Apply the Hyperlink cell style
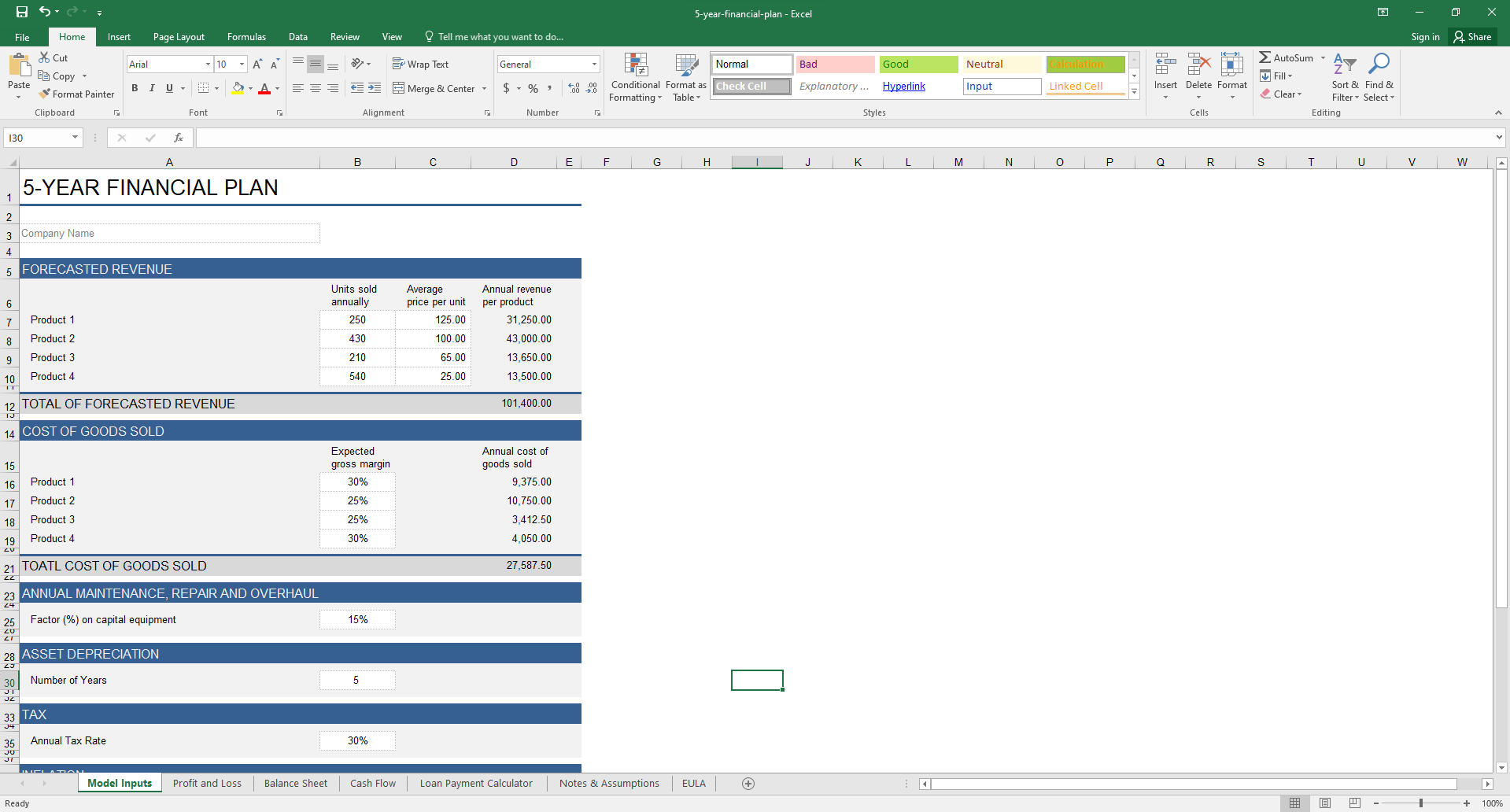1510x812 pixels. click(x=903, y=87)
